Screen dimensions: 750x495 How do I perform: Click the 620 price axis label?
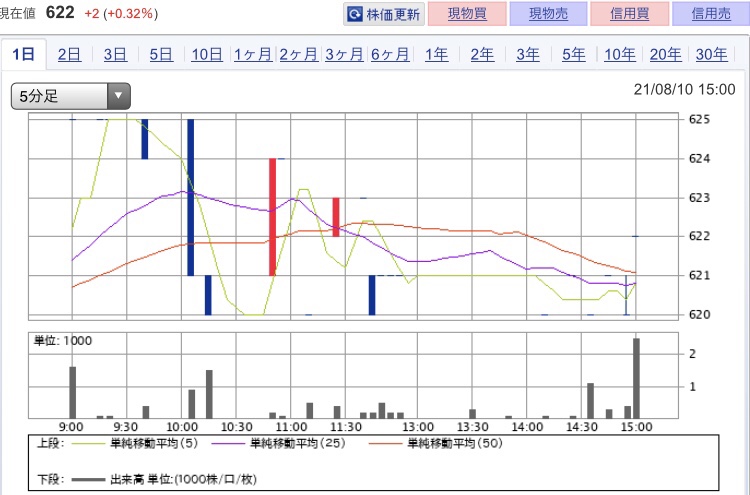(x=699, y=314)
